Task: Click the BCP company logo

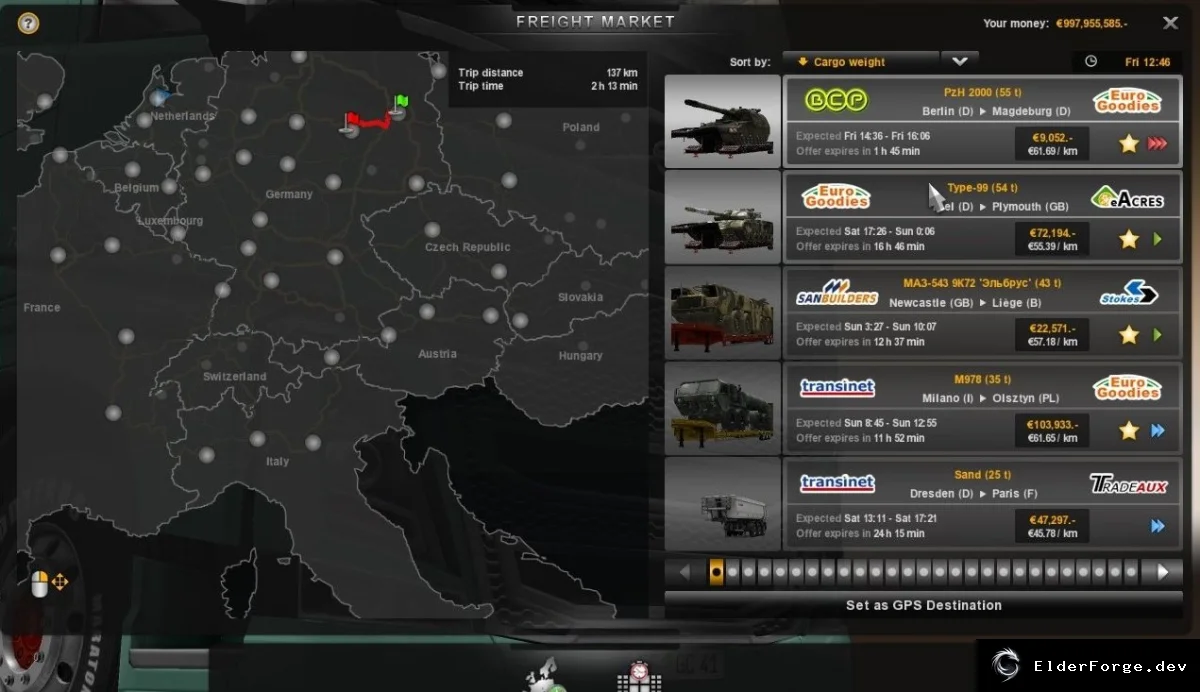Action: pos(838,100)
